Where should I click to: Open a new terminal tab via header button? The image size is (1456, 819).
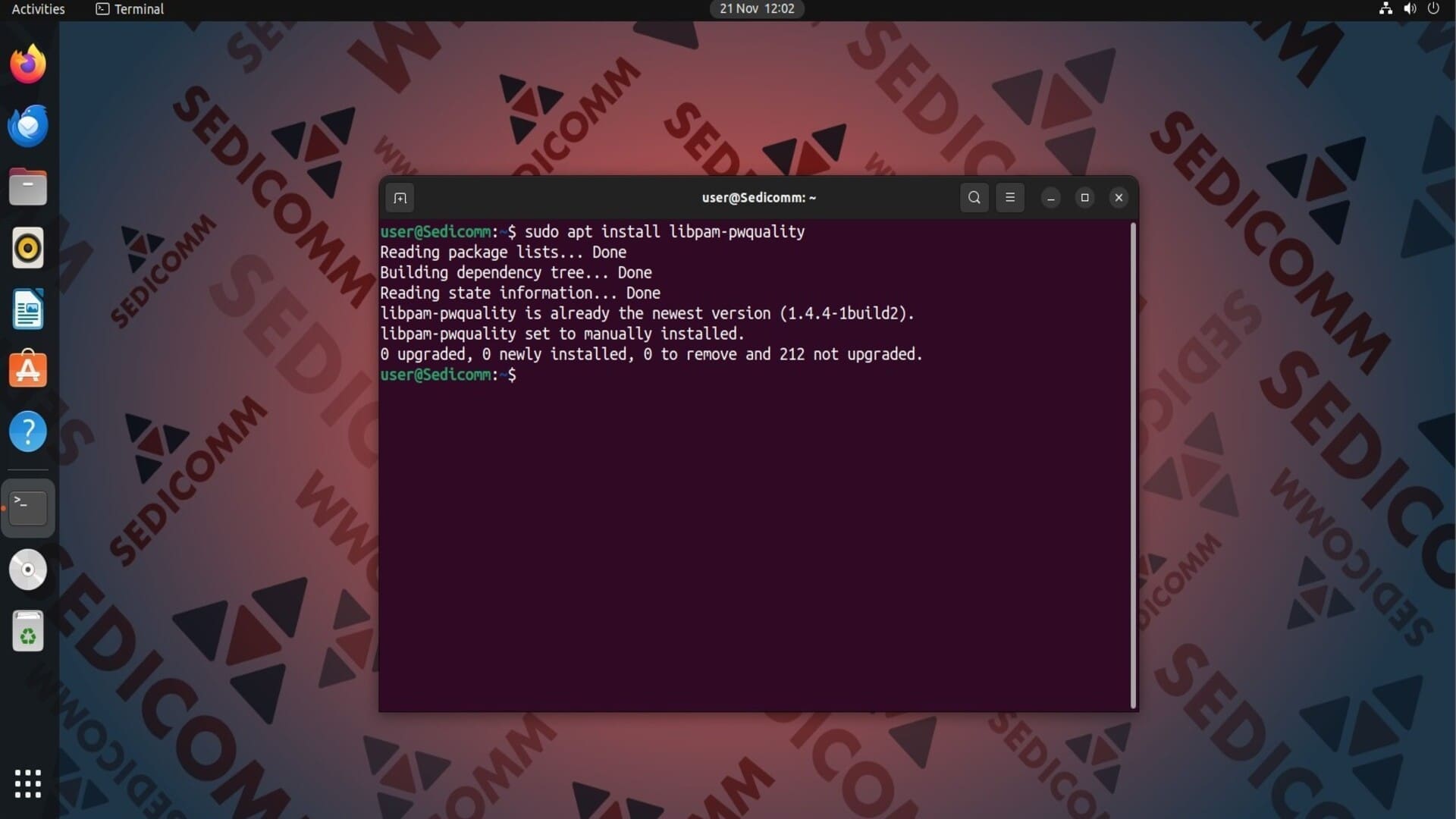point(400,198)
